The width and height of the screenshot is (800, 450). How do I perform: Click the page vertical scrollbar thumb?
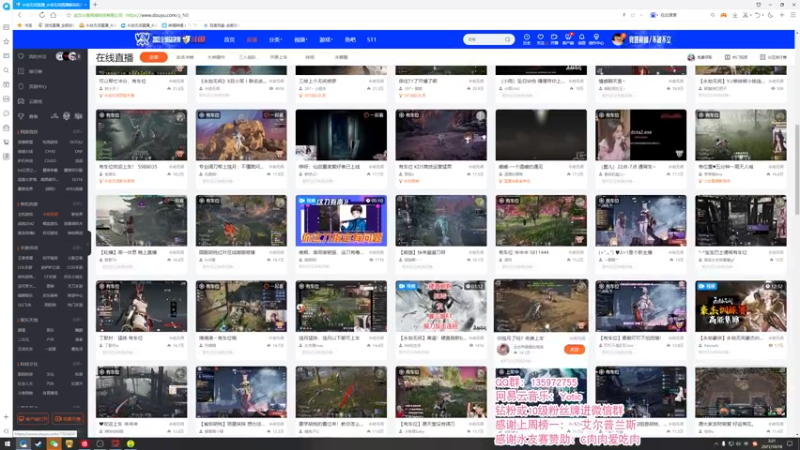click(x=797, y=168)
